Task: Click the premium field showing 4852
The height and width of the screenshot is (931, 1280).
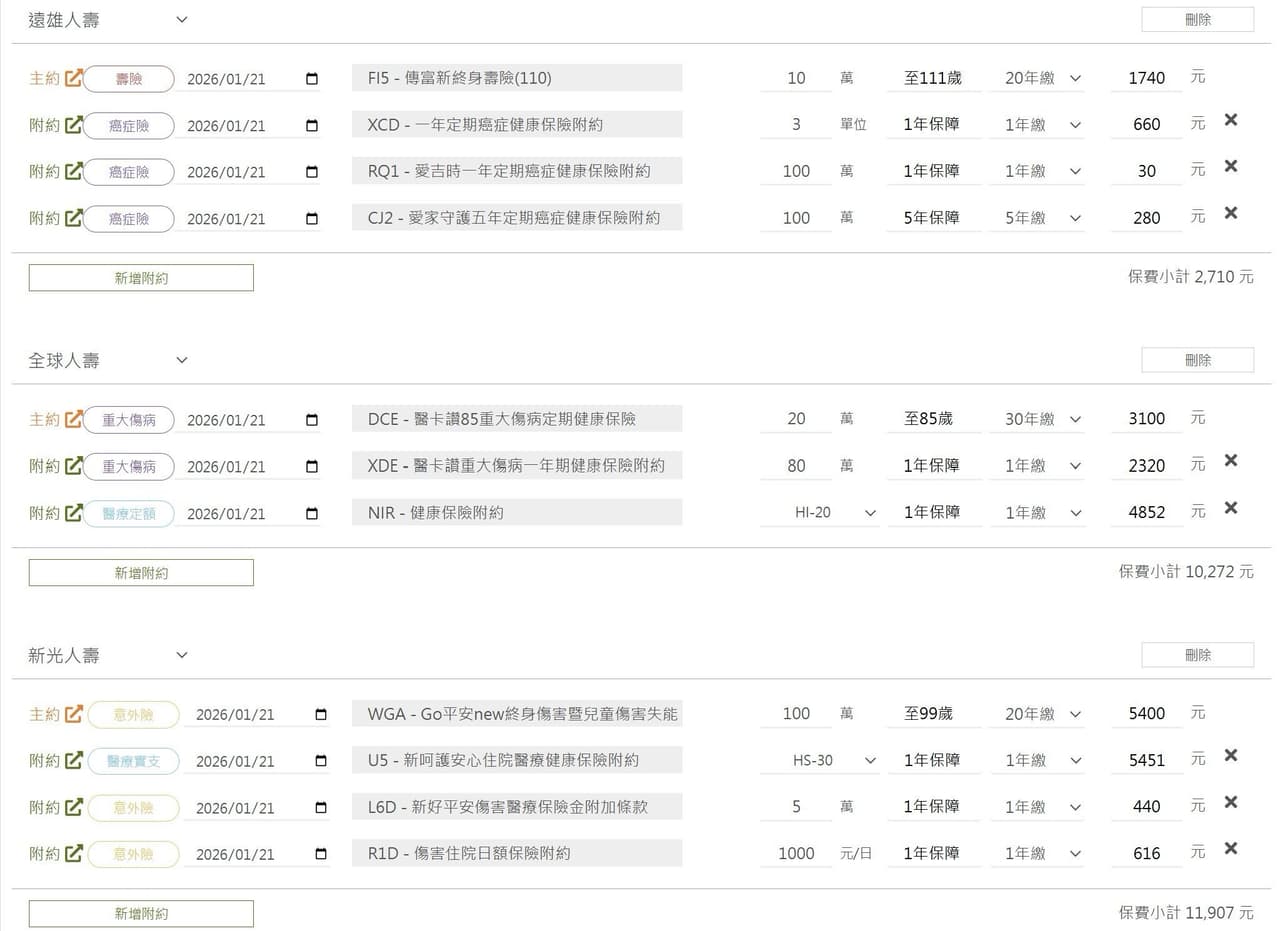Action: click(x=1147, y=513)
